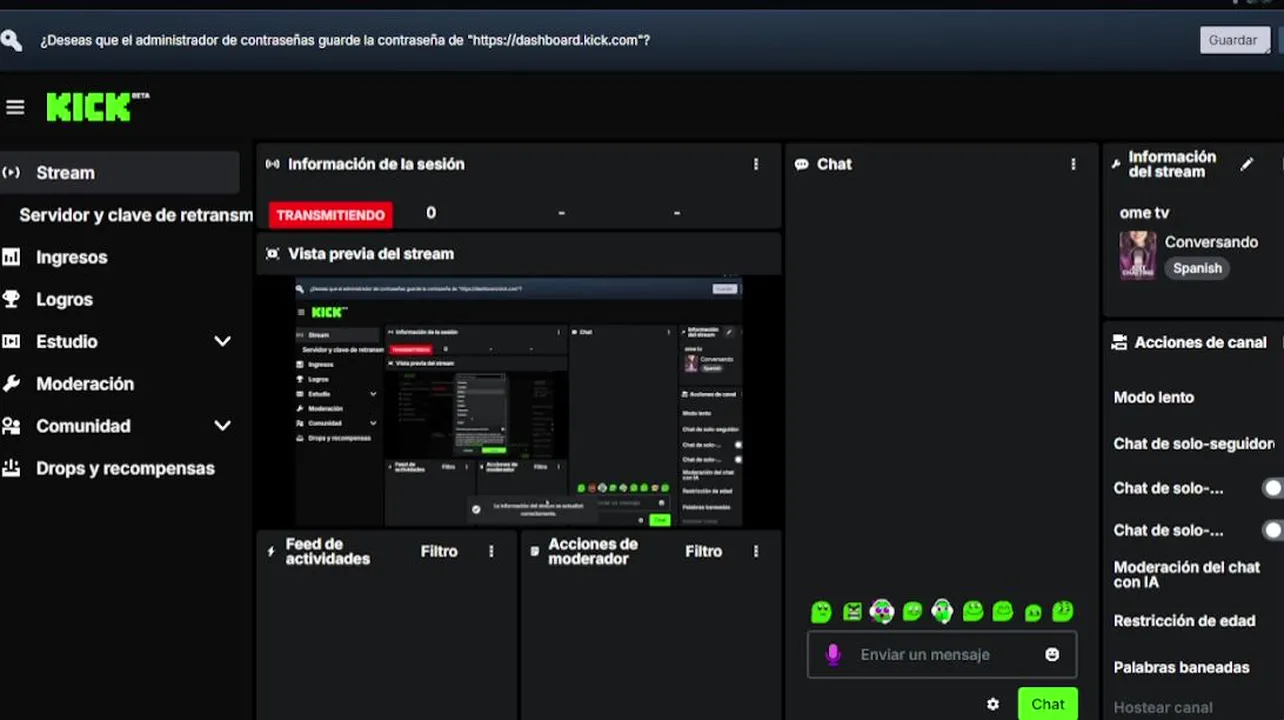Select Stream in the sidebar
The image size is (1284, 720).
click(x=120, y=172)
